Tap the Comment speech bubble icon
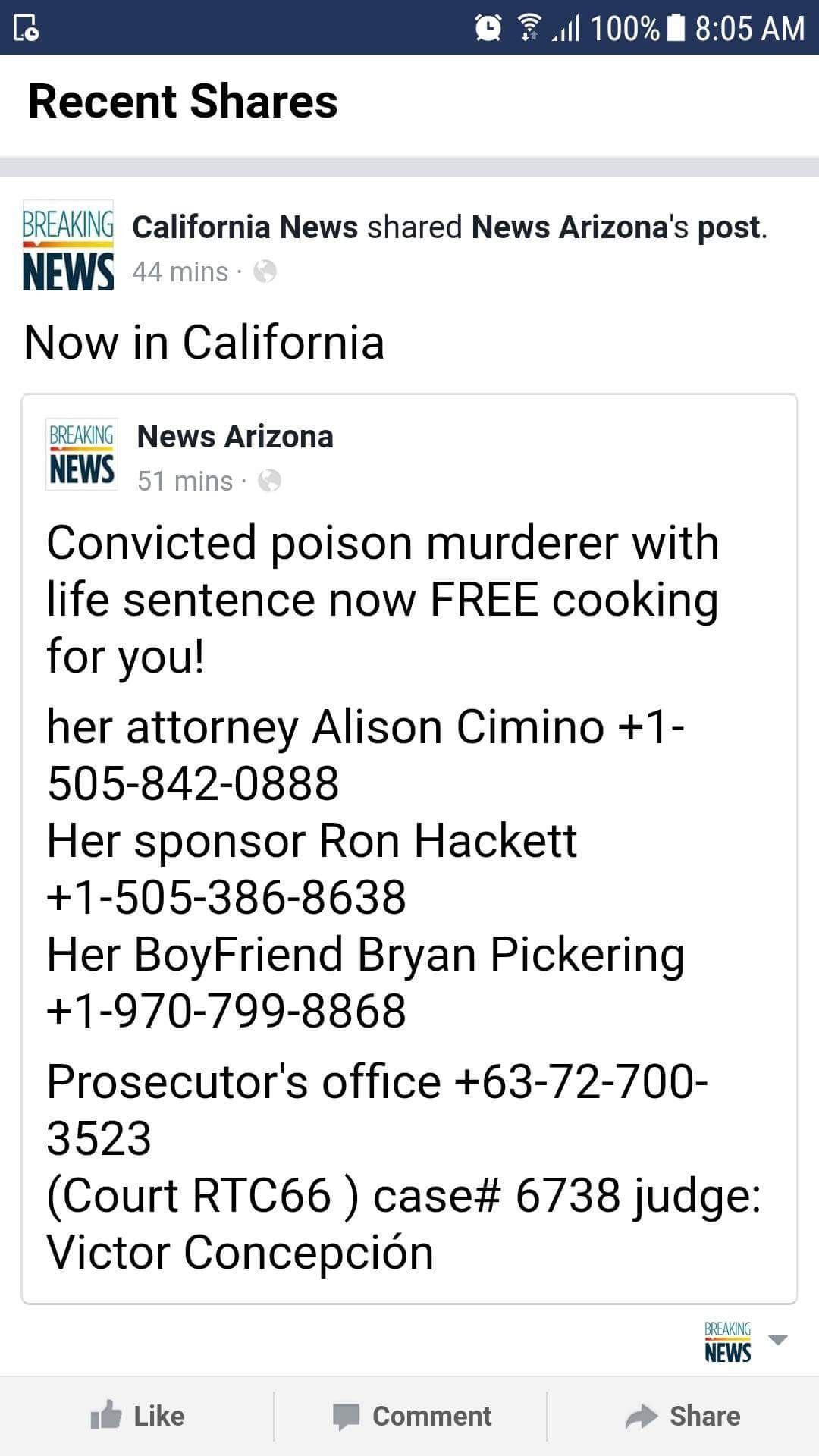The height and width of the screenshot is (1456, 819). point(347,1416)
